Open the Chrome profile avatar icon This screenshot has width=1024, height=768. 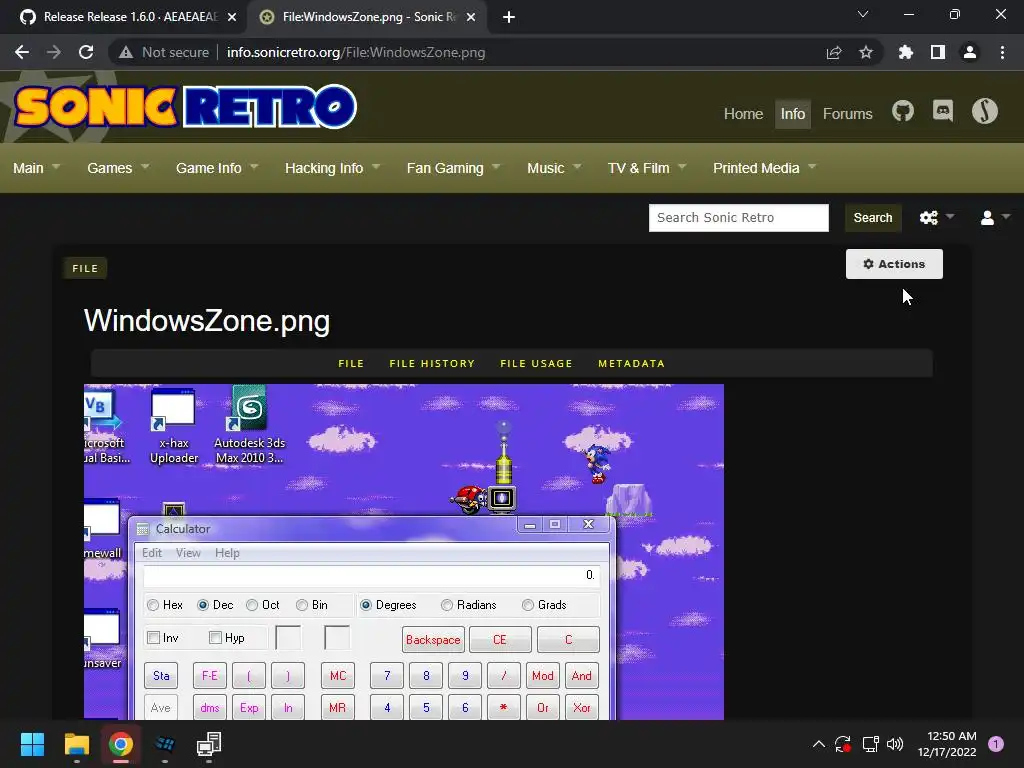970,52
